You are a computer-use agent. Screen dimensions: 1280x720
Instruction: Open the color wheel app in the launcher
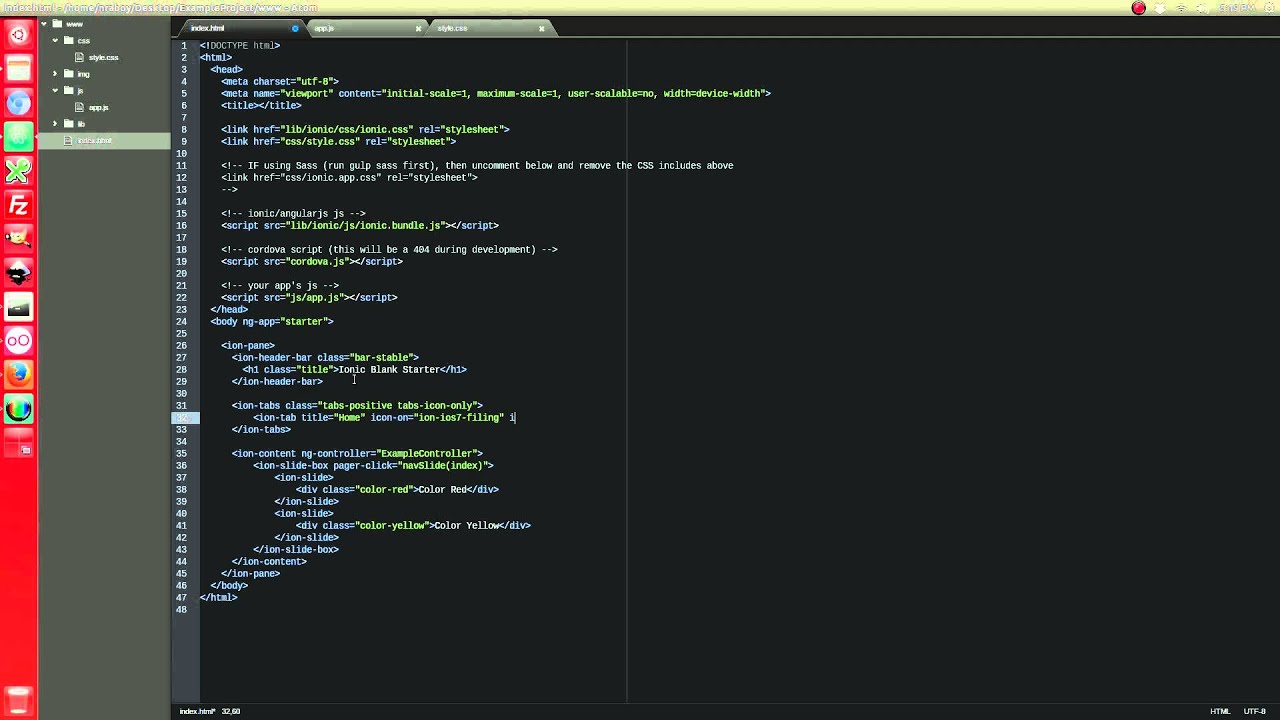18,409
